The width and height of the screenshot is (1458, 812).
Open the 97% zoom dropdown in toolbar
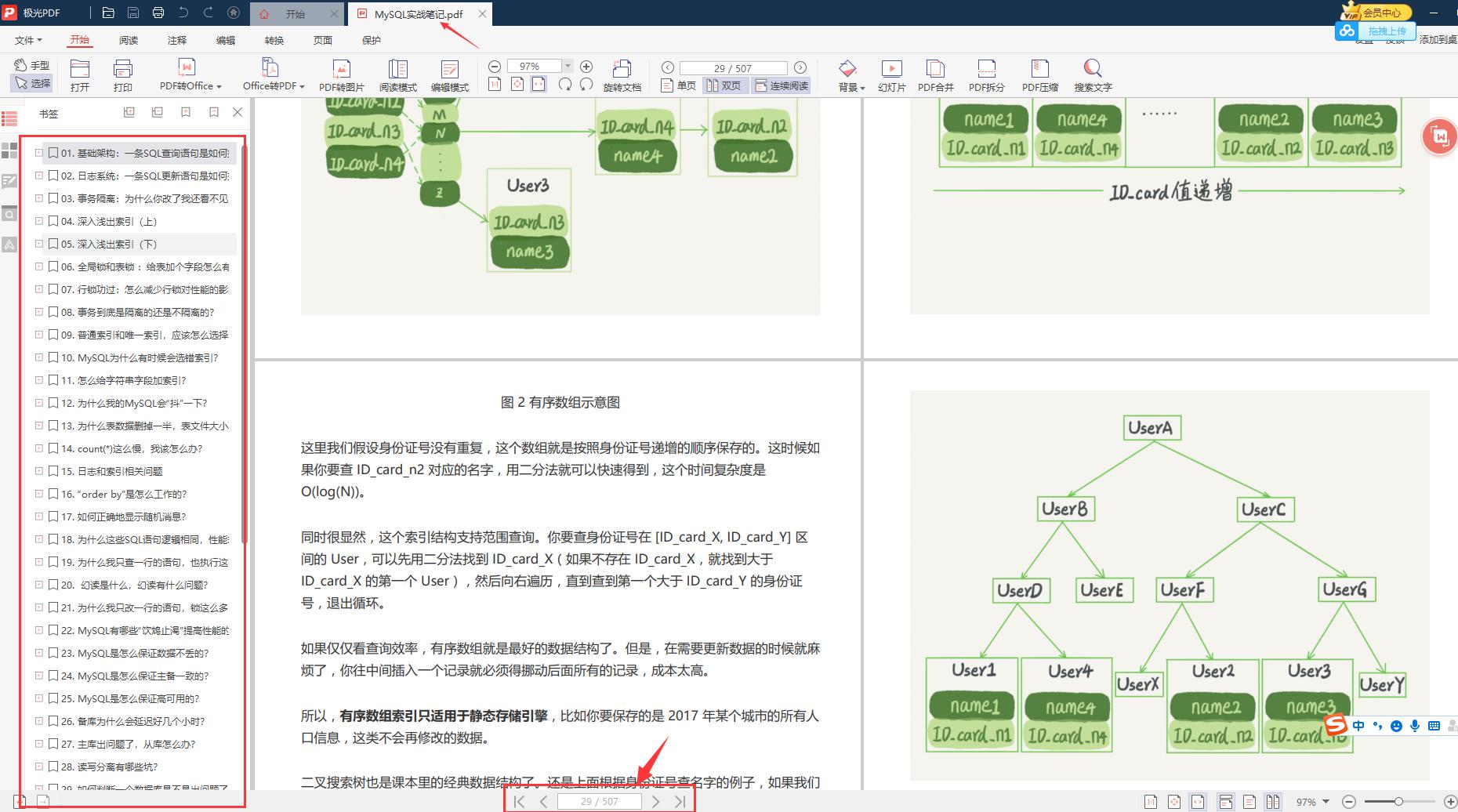[568, 67]
